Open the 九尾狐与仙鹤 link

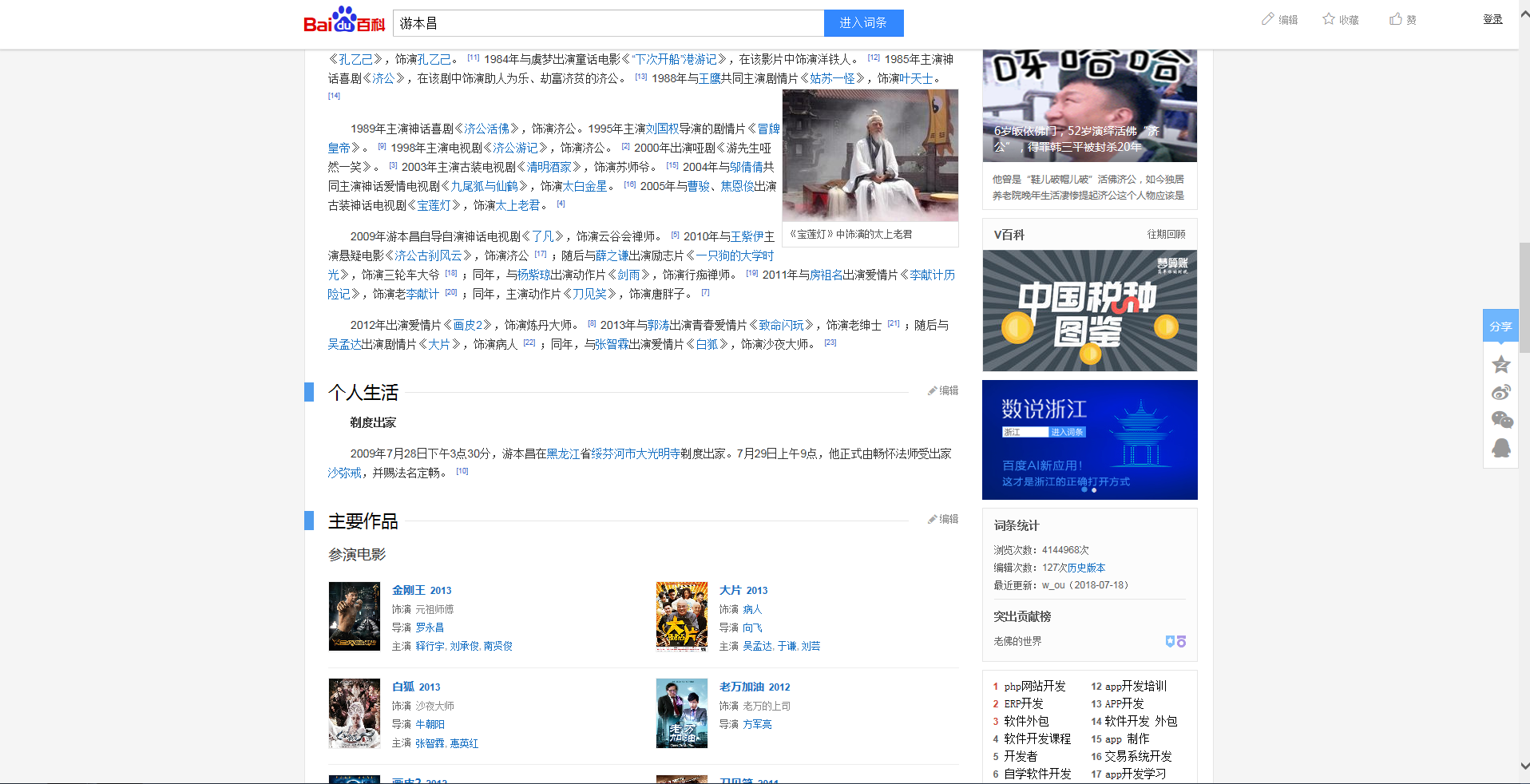click(485, 186)
